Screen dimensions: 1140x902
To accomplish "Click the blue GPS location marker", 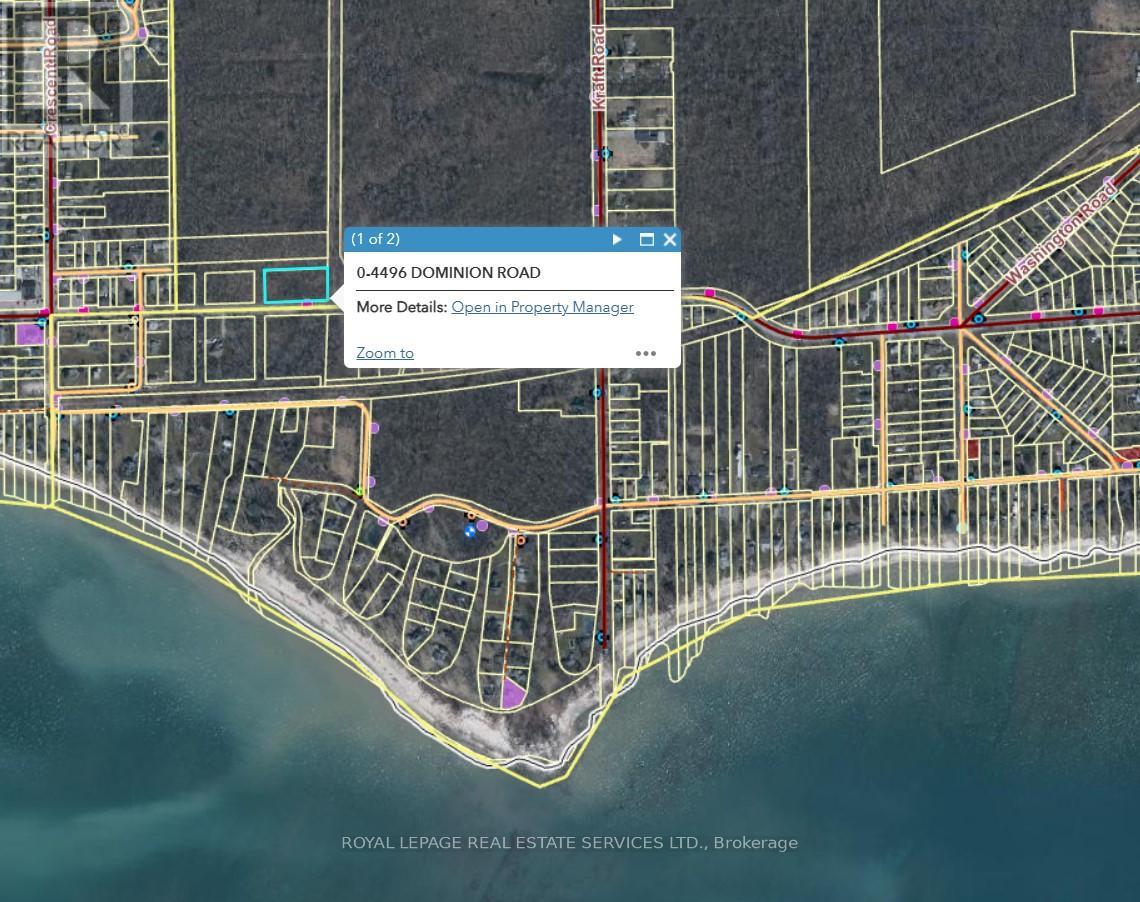I will pos(469,532).
